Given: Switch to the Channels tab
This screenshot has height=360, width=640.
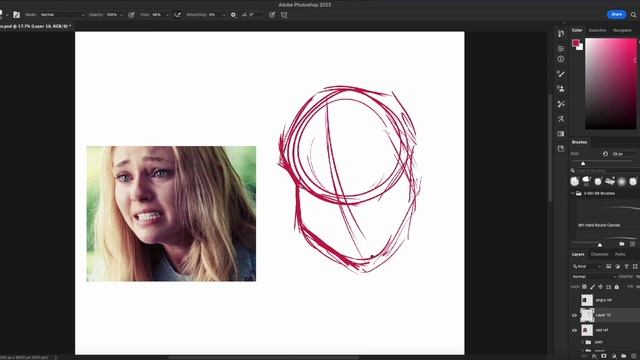Looking at the screenshot, I should [x=599, y=254].
